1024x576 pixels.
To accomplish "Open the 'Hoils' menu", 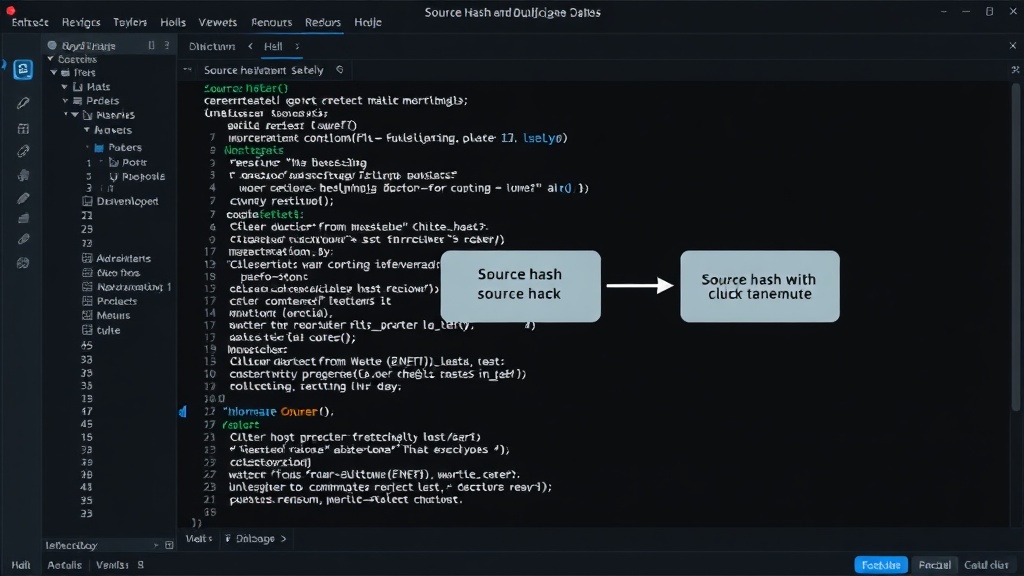I will [x=173, y=22].
